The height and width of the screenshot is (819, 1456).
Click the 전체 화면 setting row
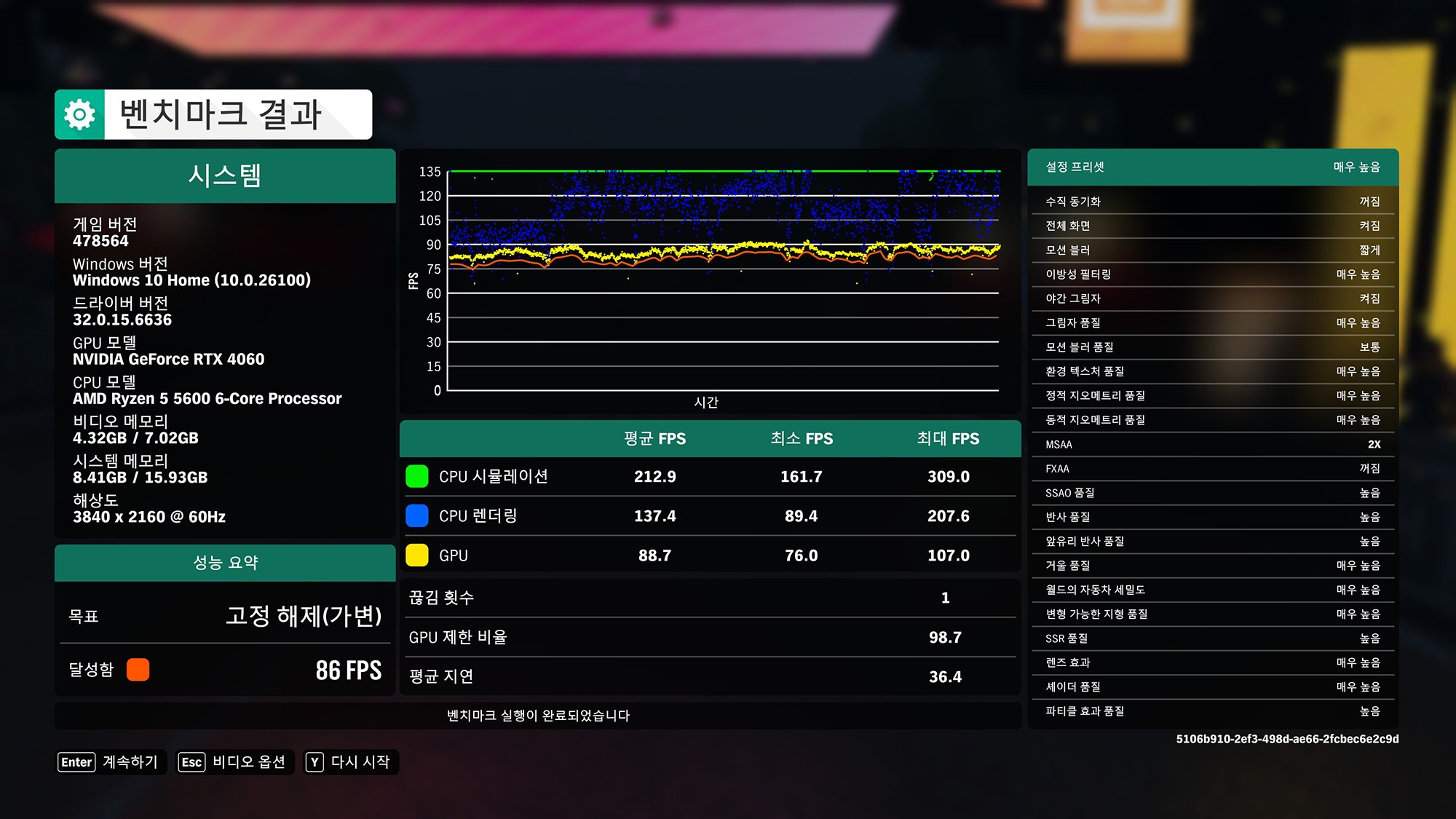(1212, 226)
